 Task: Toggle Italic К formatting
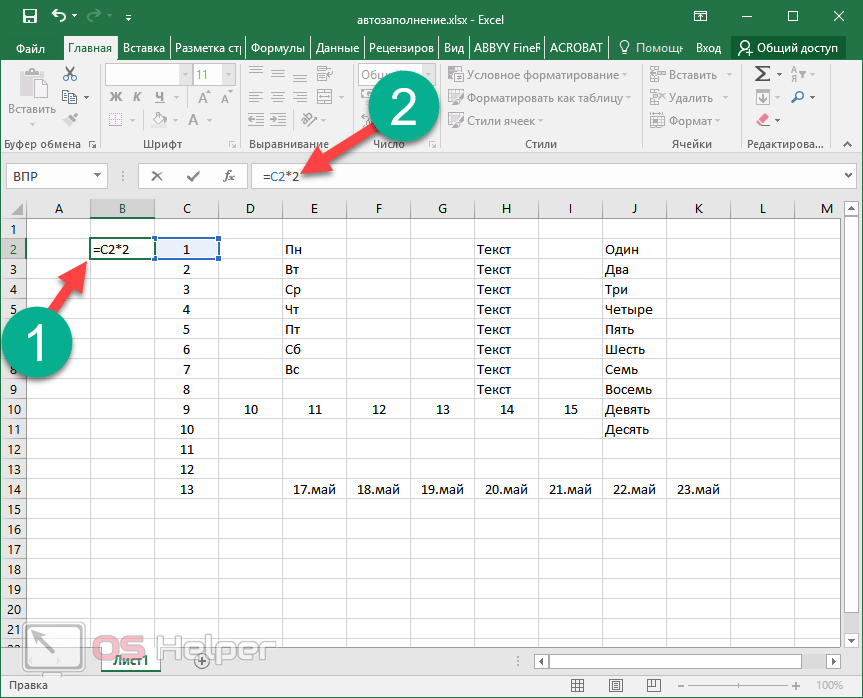[x=137, y=97]
